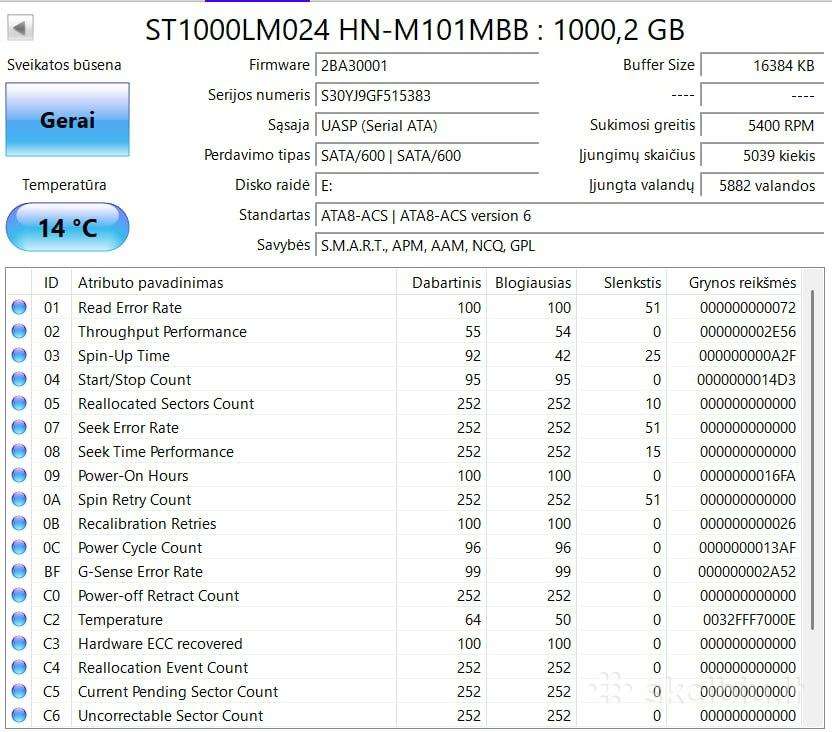The height and width of the screenshot is (732, 832).
Task: Click status dot for Power Cycle Count
Action: (19, 547)
